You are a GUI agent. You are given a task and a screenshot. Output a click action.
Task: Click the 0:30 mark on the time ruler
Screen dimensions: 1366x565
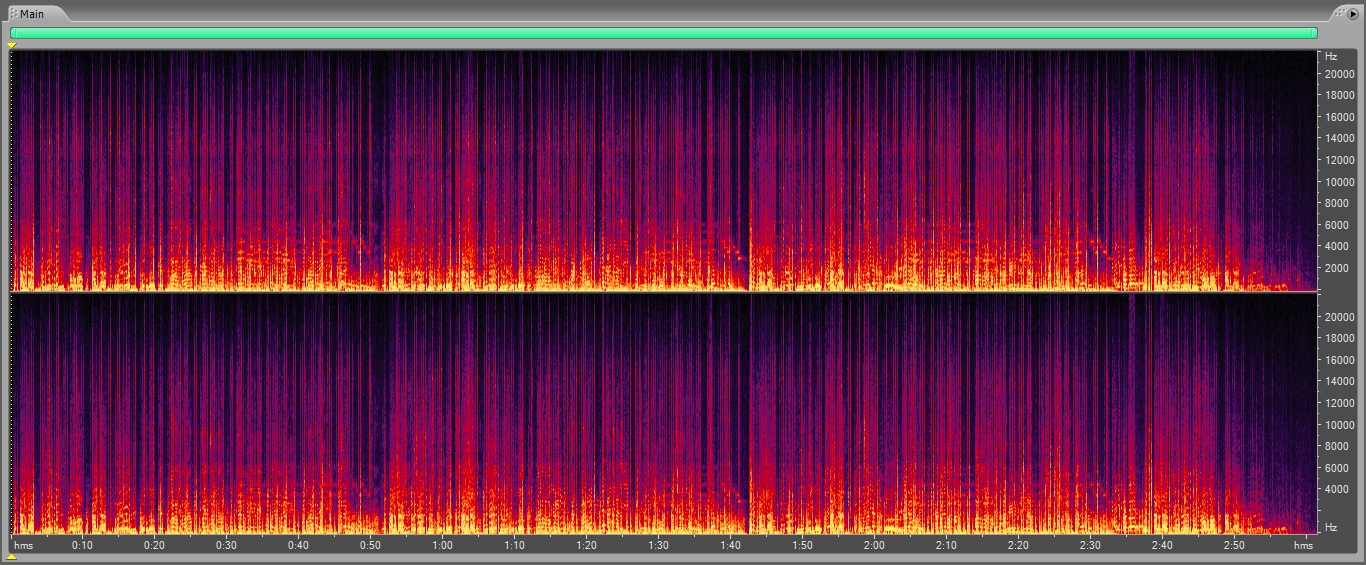227,545
